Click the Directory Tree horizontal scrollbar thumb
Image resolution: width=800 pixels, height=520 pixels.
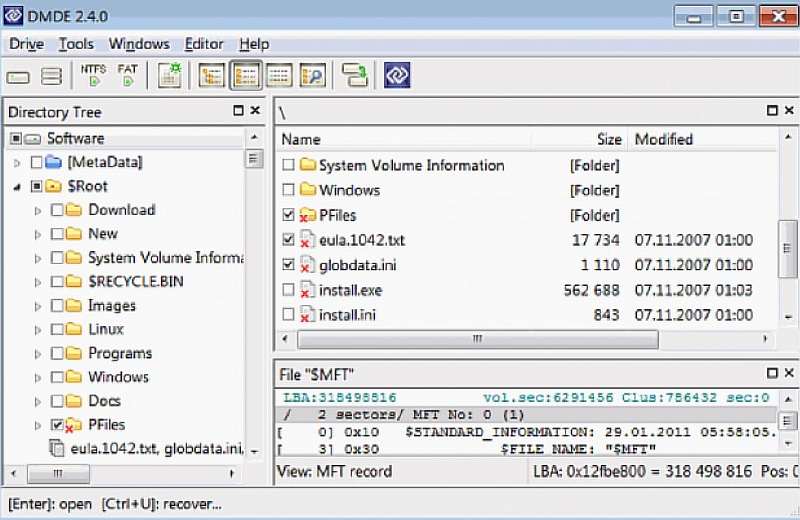(x=58, y=473)
